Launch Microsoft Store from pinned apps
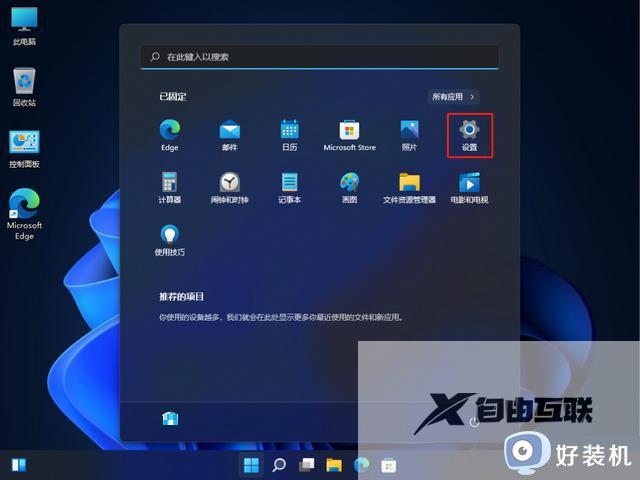 [349, 136]
